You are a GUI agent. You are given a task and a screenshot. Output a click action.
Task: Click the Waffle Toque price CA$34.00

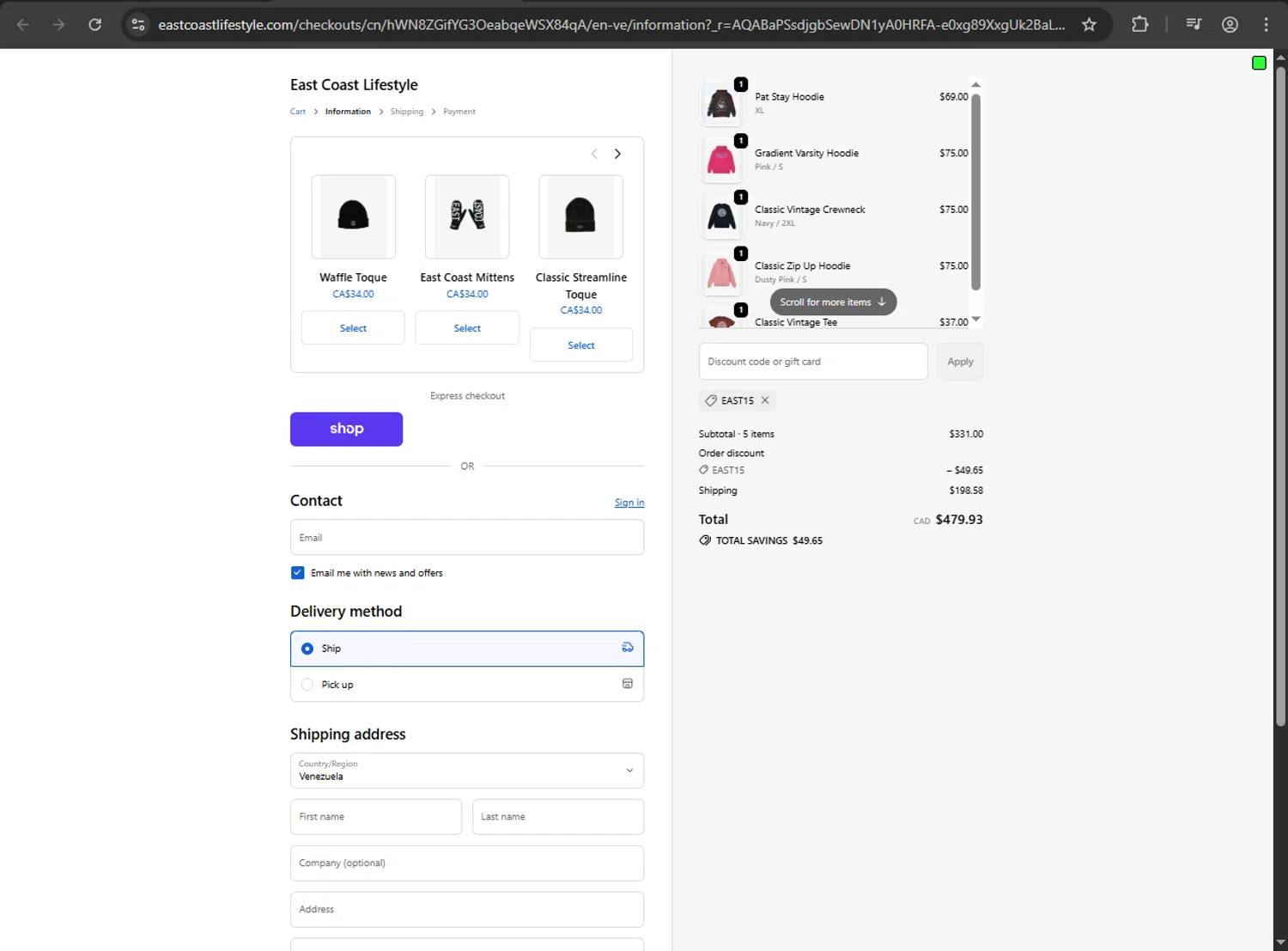[353, 294]
